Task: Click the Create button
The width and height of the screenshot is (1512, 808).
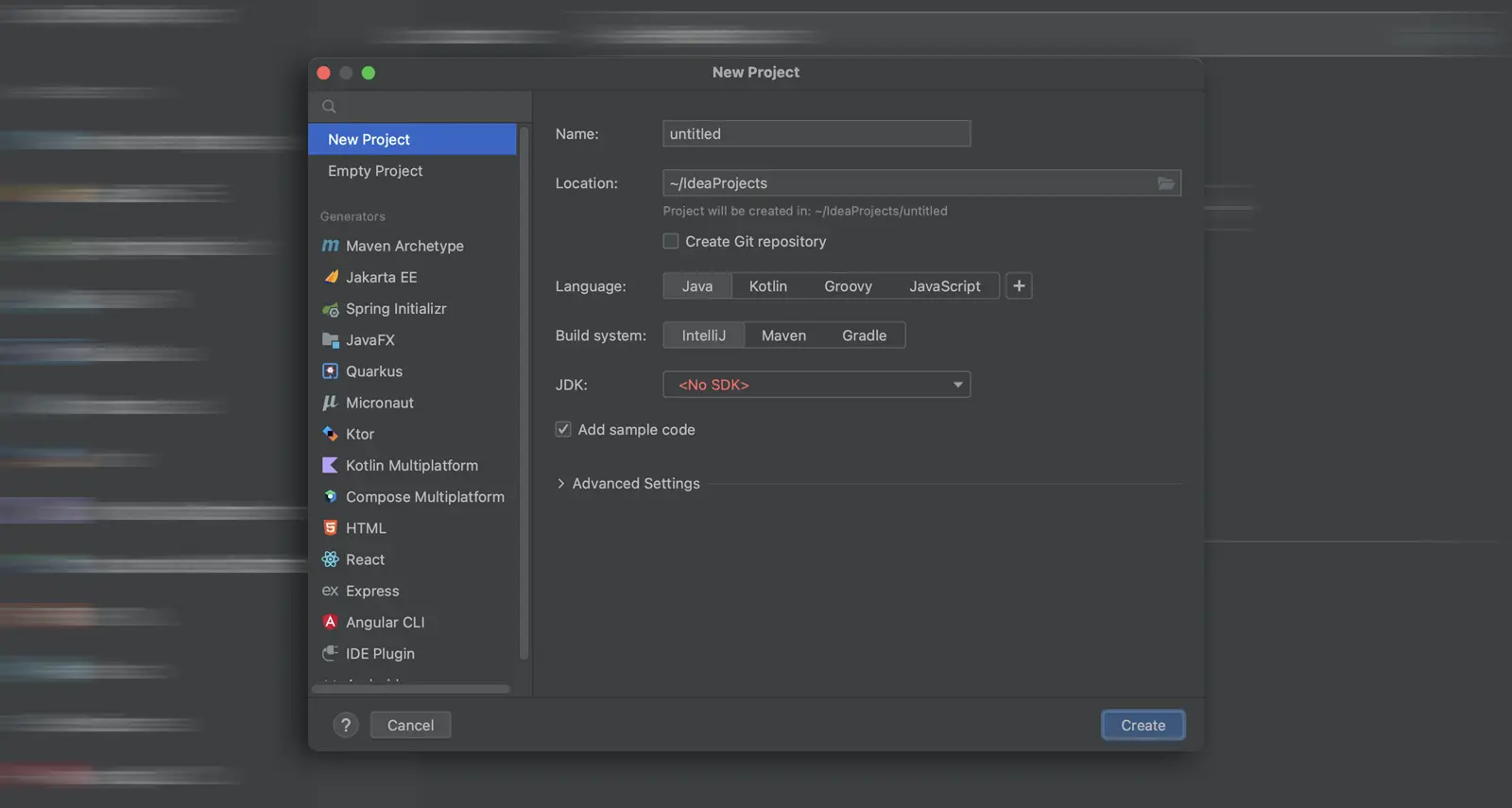Action: [x=1143, y=725]
